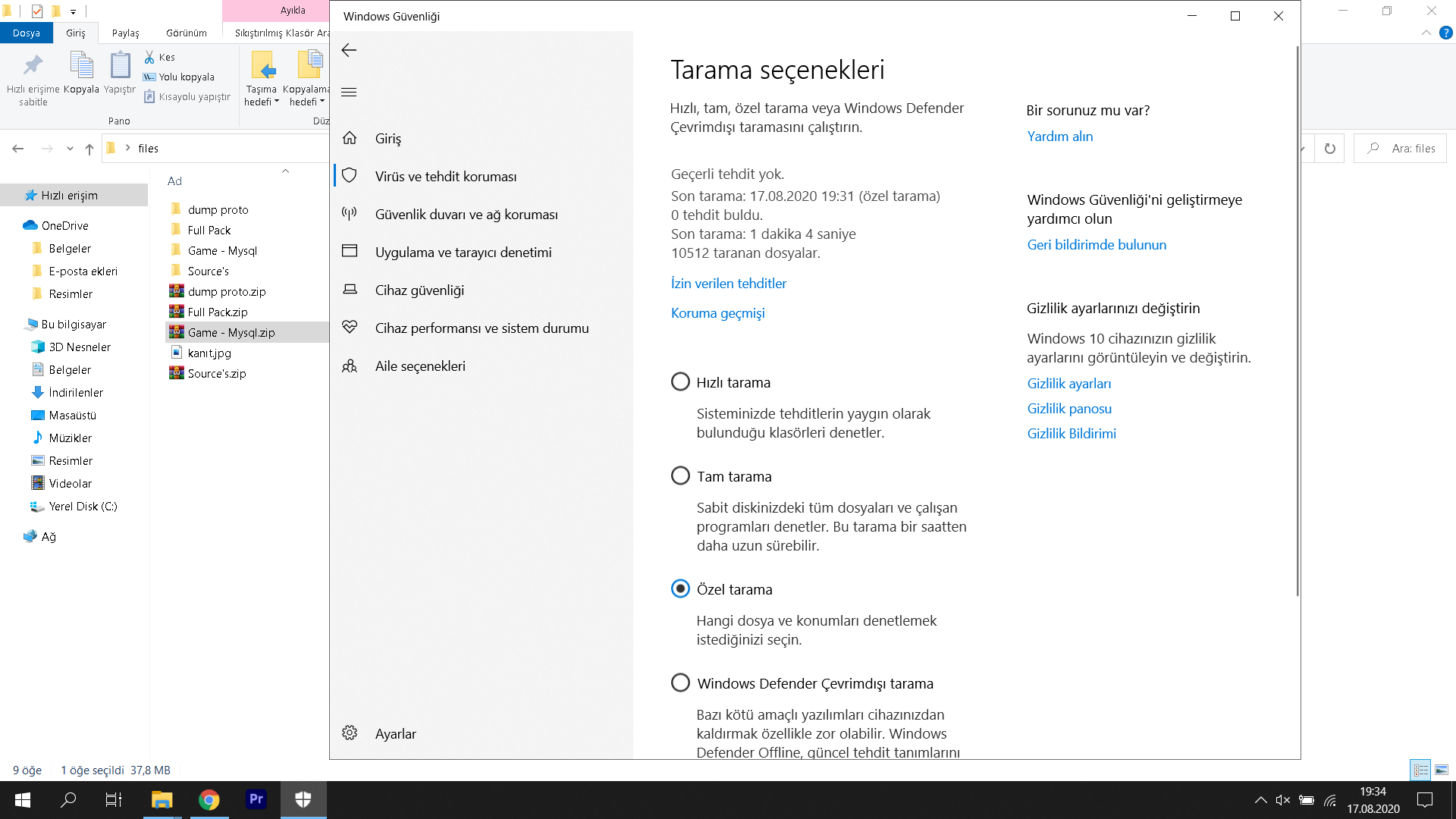Switch to the Görünüm ribbon tab
Image resolution: width=1456 pixels, height=819 pixels.
point(187,33)
